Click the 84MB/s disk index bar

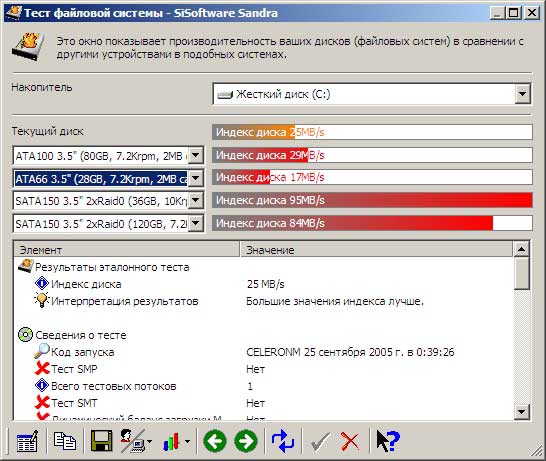(x=372, y=223)
